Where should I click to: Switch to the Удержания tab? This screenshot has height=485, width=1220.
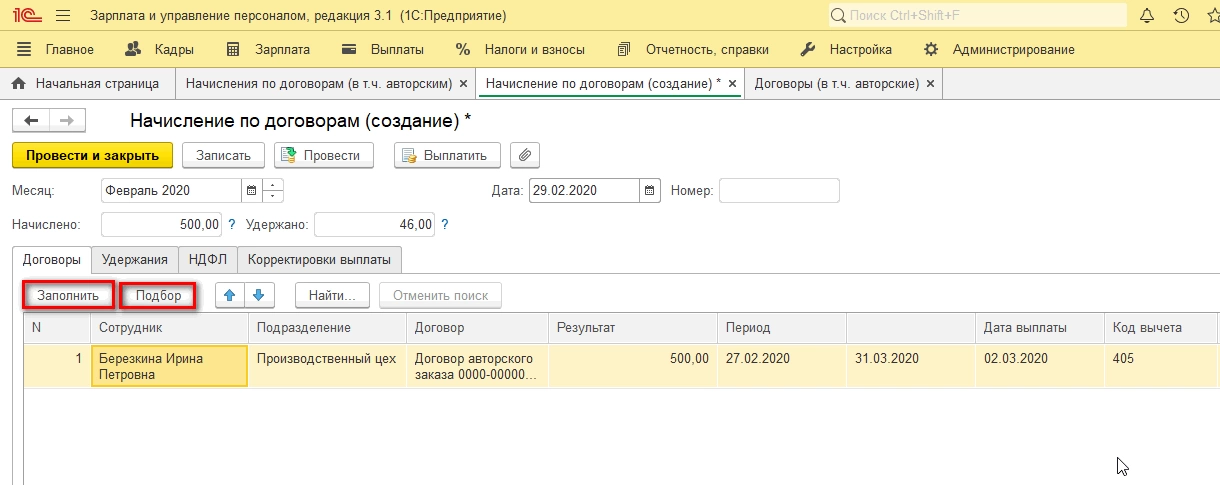(135, 259)
